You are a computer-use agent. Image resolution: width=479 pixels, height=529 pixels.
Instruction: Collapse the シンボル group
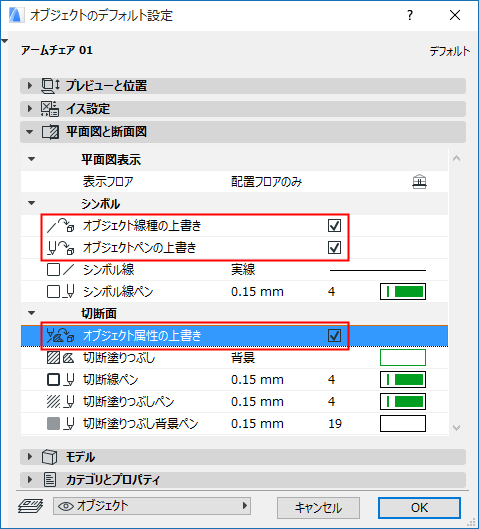pos(31,203)
